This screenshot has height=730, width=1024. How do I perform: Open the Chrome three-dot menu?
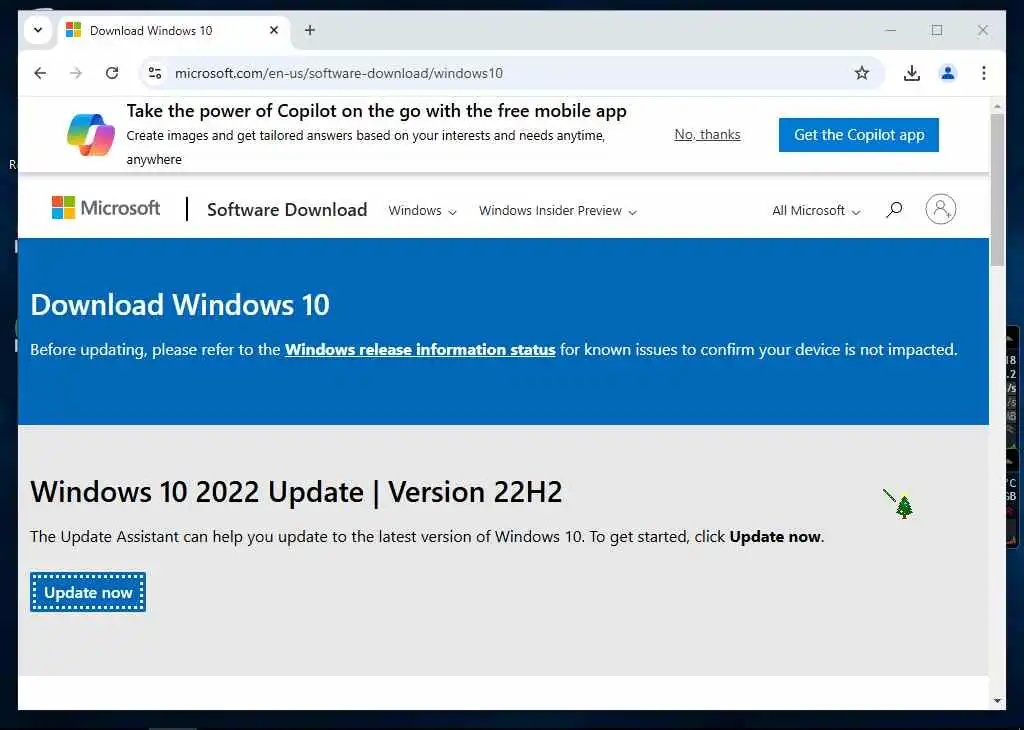coord(984,73)
